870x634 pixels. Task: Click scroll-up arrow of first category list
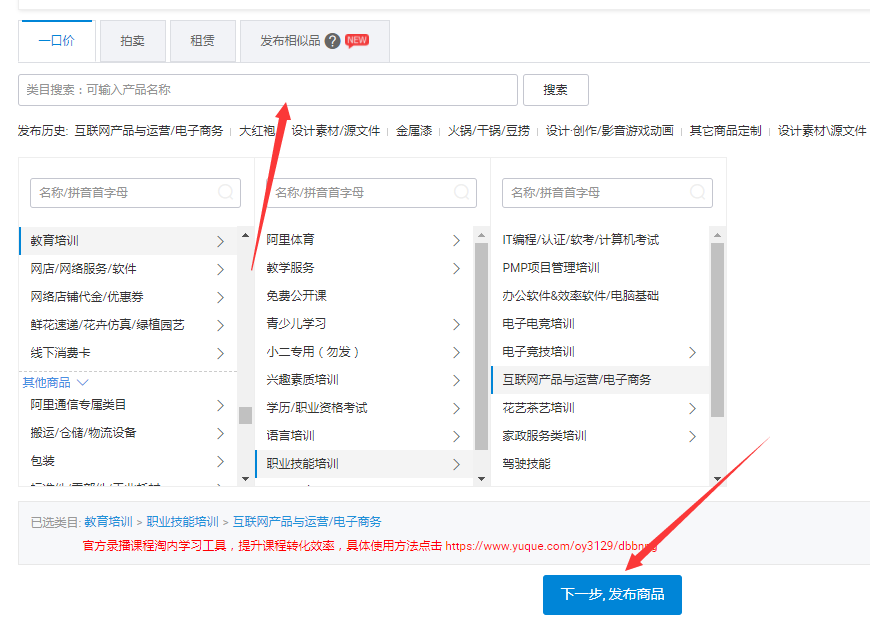pyautogui.click(x=245, y=236)
